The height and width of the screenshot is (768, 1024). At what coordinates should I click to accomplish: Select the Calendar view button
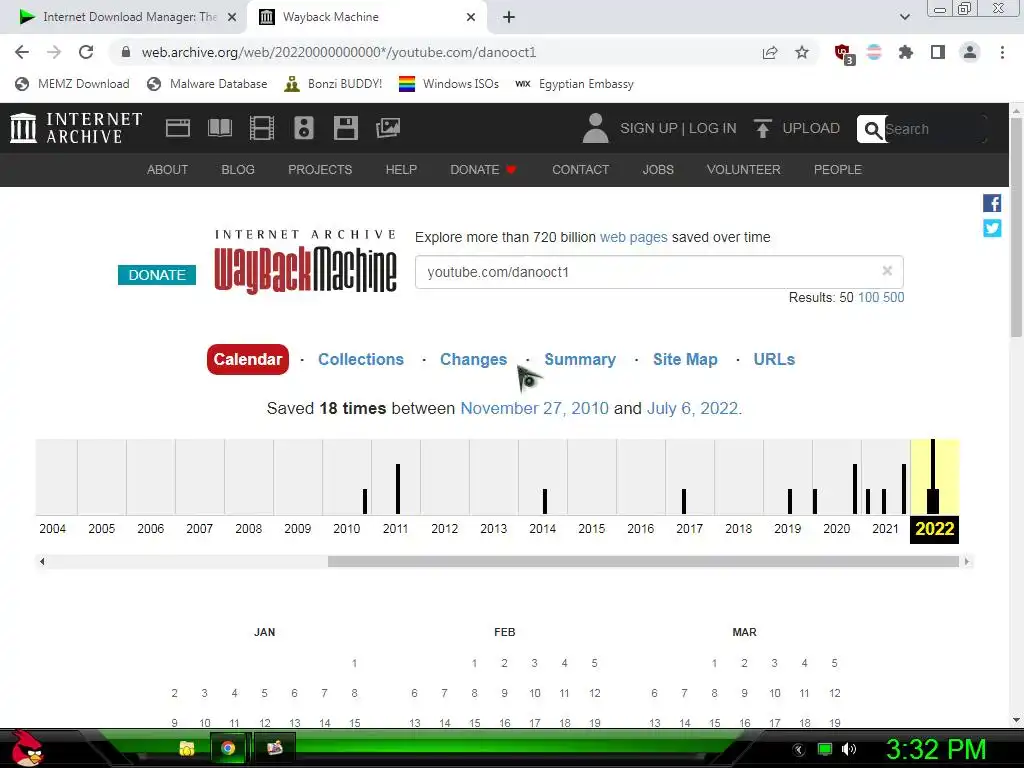[248, 359]
